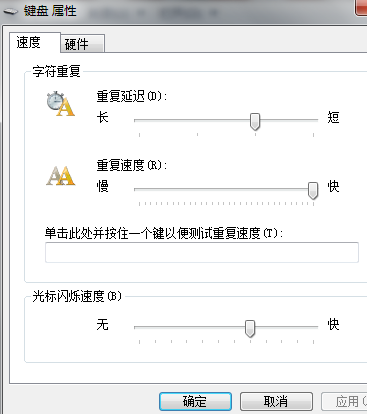
Task: Click the 键盘 属性 title text
Action: coord(50,11)
